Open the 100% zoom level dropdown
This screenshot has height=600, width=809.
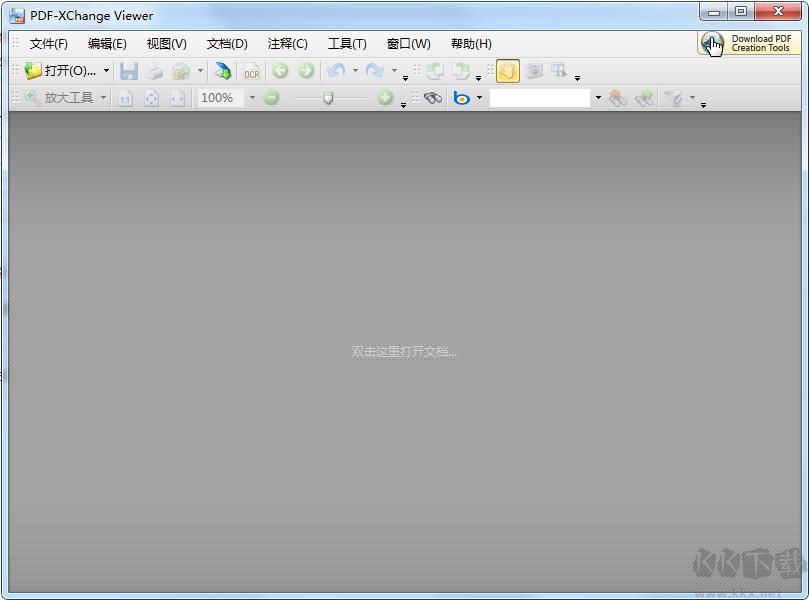(x=252, y=98)
